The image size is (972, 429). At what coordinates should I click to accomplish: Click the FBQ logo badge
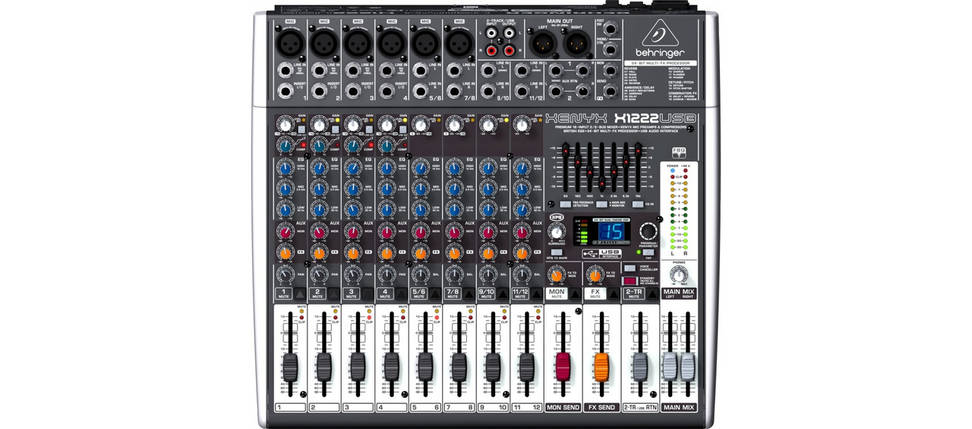[679, 153]
